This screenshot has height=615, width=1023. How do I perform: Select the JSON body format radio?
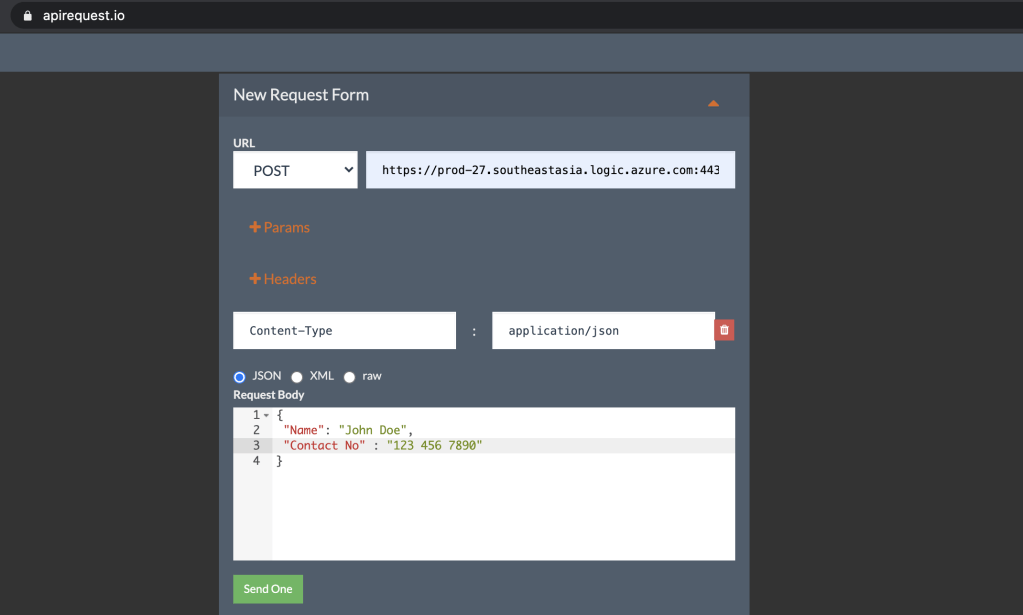point(240,377)
